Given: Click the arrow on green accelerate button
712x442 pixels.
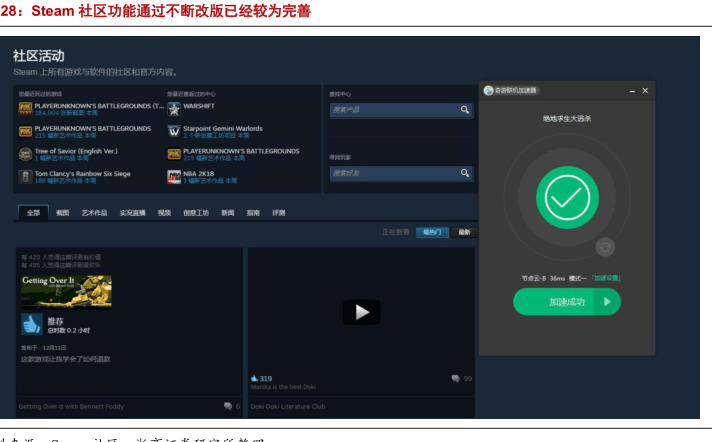Looking at the screenshot, I should click(607, 302).
